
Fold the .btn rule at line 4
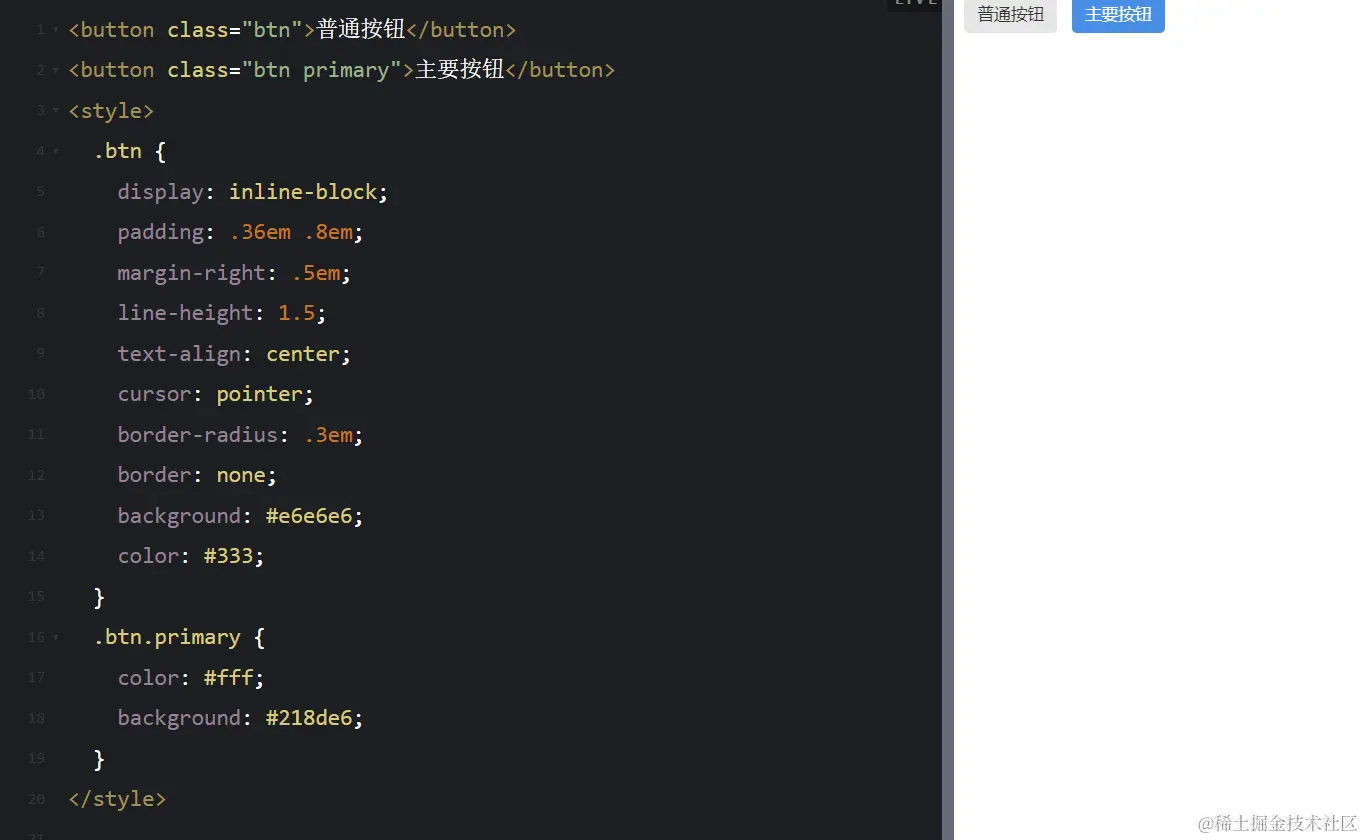pos(56,152)
